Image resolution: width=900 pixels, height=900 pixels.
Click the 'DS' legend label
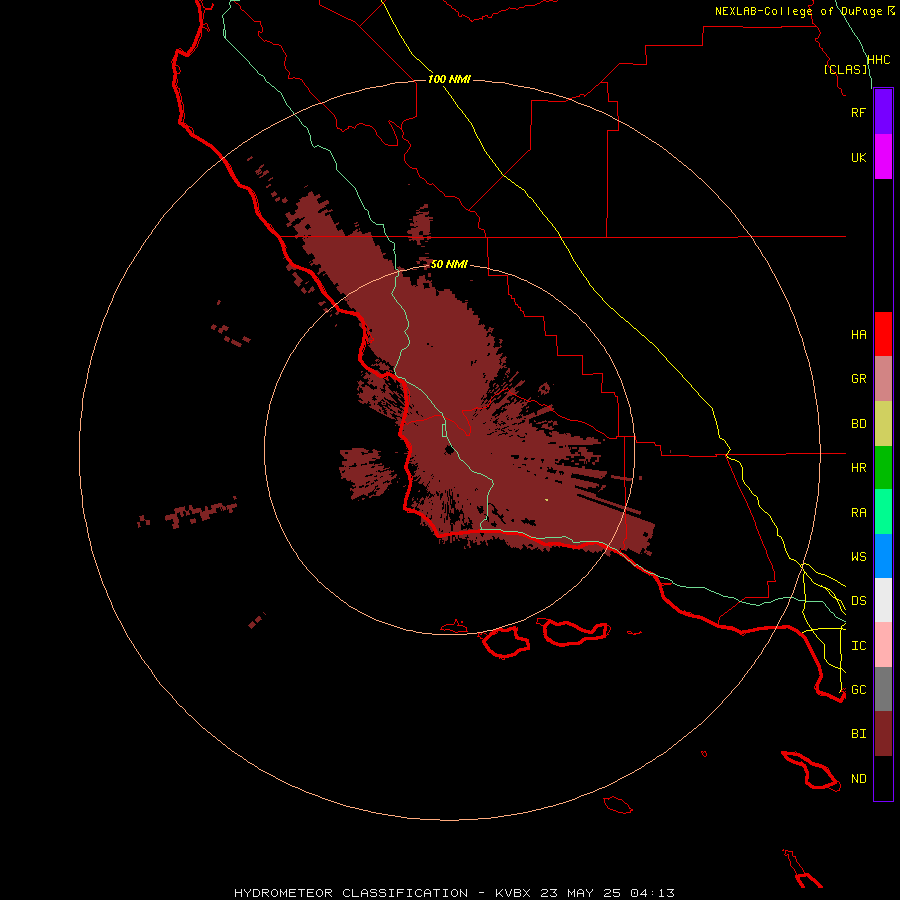(x=858, y=600)
